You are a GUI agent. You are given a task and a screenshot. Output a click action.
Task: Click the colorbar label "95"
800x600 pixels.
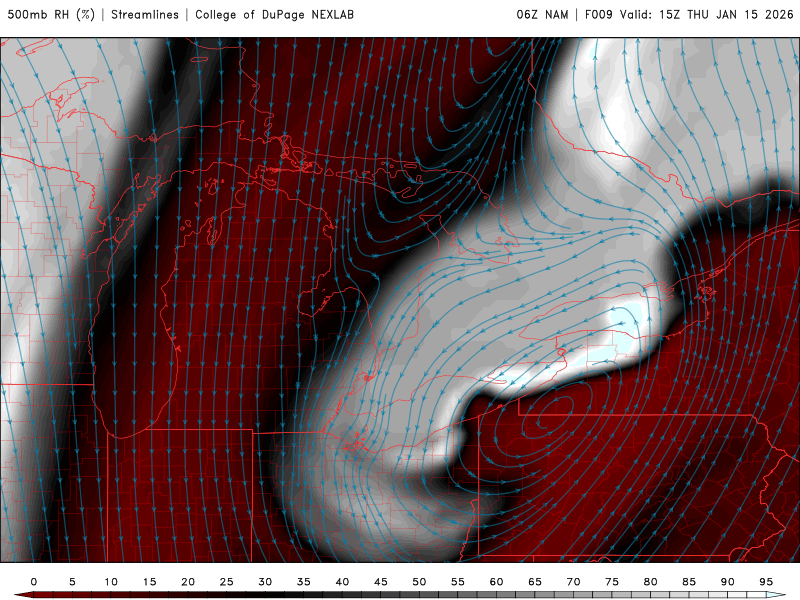[x=766, y=582]
